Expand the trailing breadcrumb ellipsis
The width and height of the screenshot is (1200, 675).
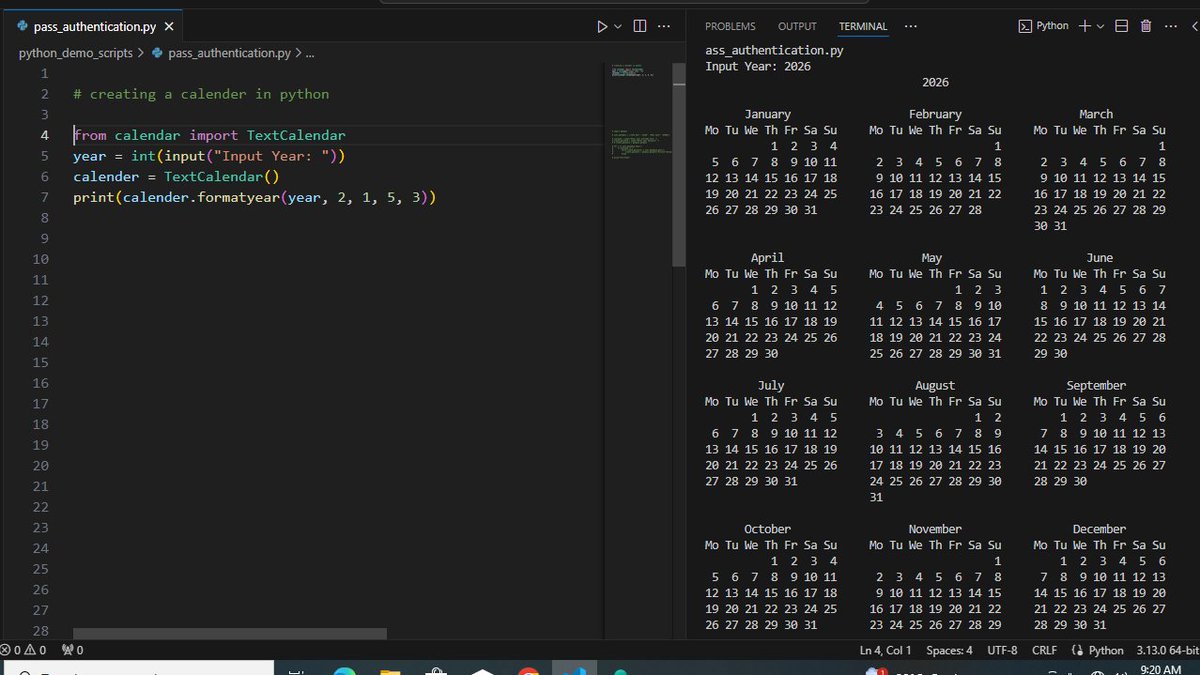(310, 53)
